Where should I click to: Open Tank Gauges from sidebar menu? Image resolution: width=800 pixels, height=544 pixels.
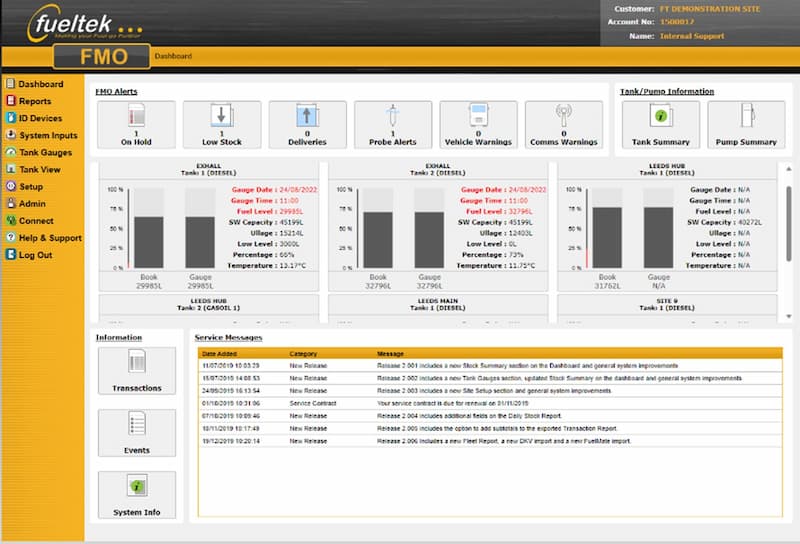[x=47, y=153]
